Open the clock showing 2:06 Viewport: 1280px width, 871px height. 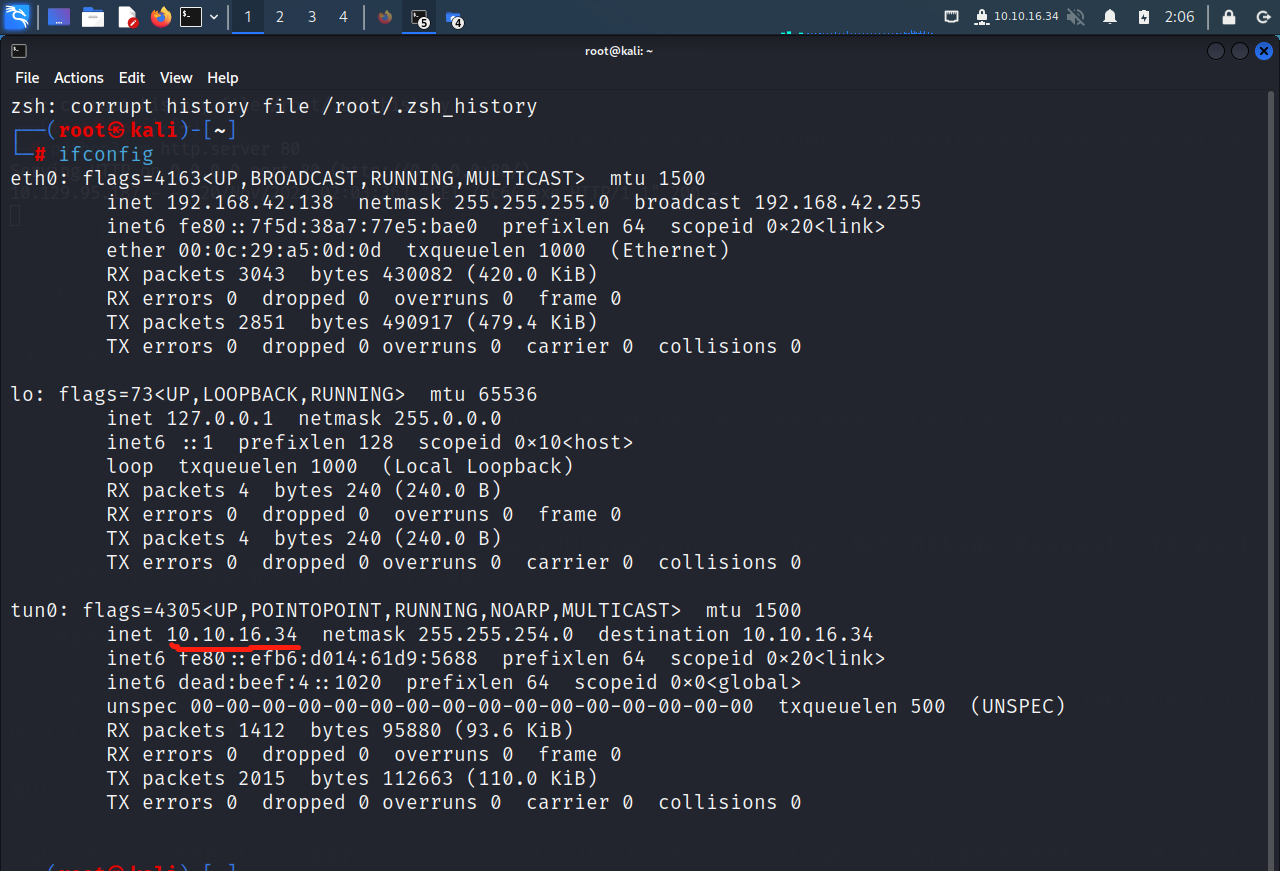(x=1180, y=17)
